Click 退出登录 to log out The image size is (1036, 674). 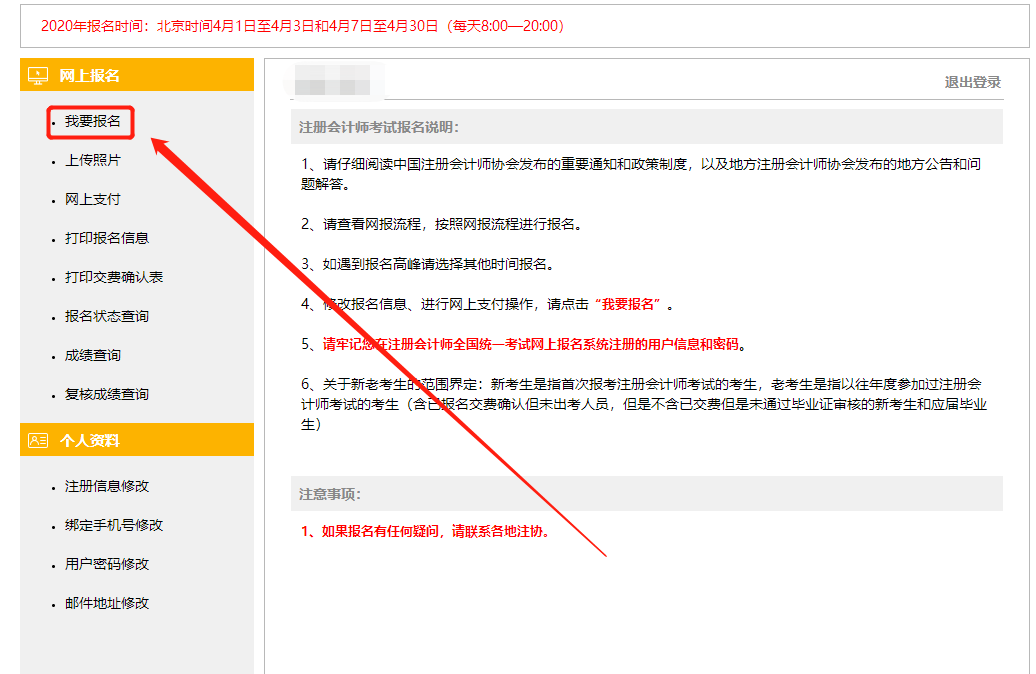pyautogui.click(x=972, y=82)
